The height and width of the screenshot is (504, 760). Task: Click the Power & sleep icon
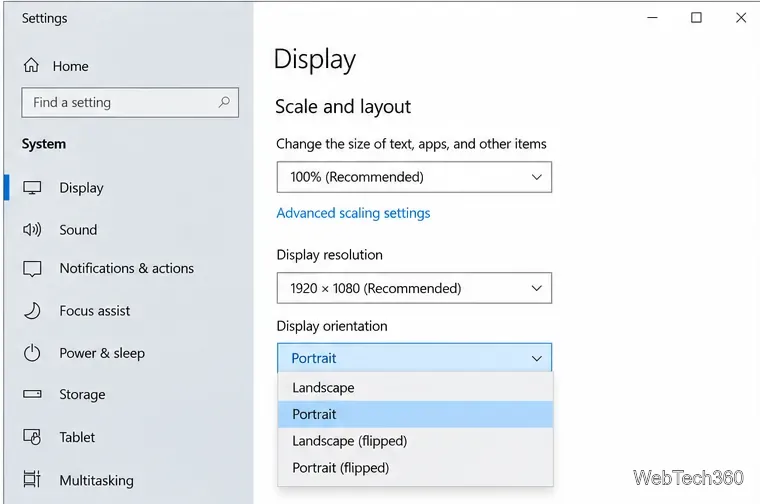32,353
